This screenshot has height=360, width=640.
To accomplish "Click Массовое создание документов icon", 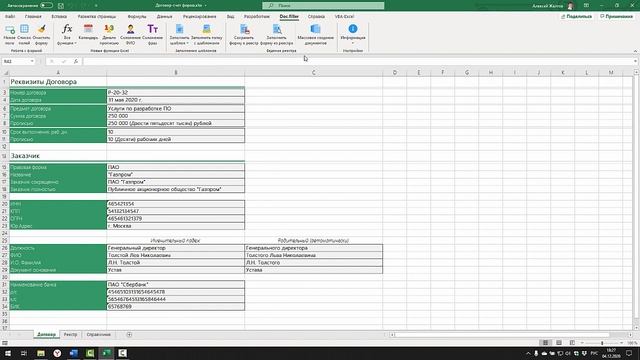I will point(316,34).
